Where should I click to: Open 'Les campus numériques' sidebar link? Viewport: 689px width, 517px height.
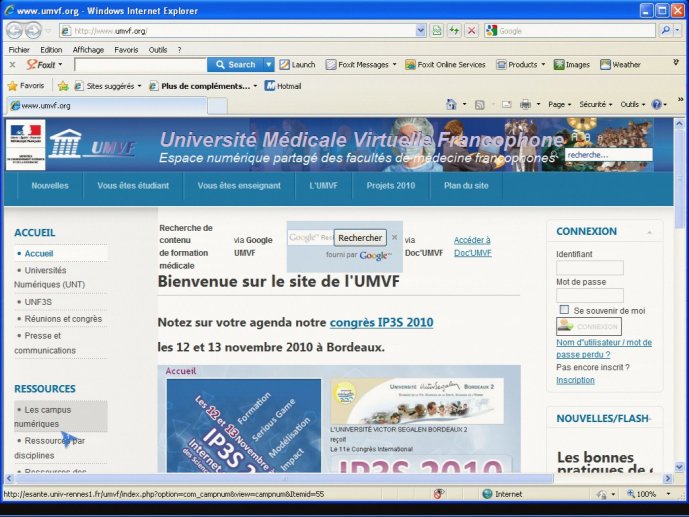coord(61,416)
